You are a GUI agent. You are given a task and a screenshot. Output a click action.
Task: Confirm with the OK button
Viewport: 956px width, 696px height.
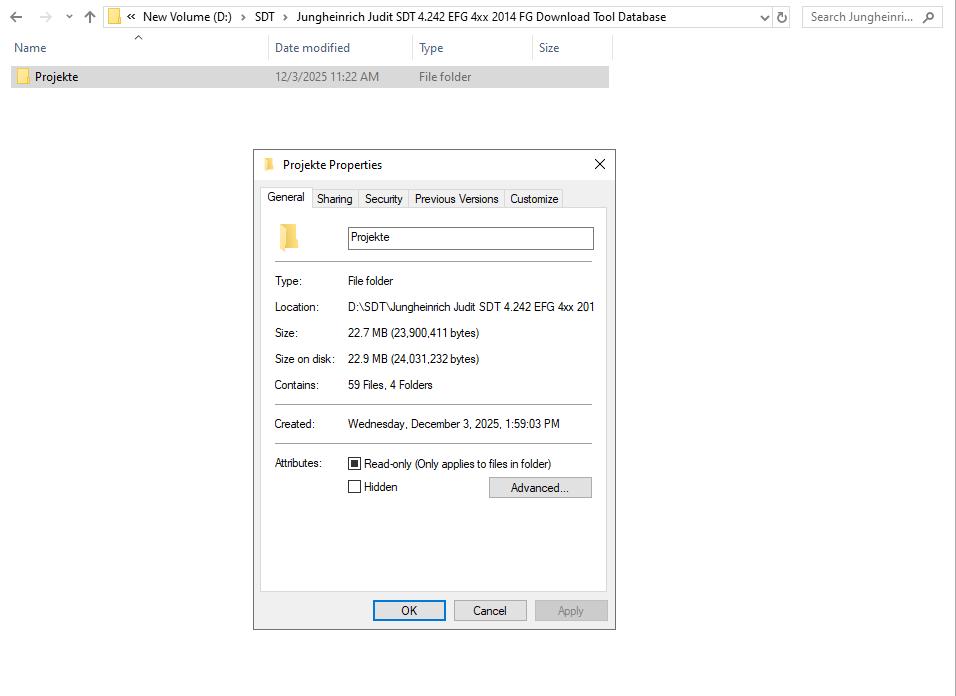coord(409,611)
